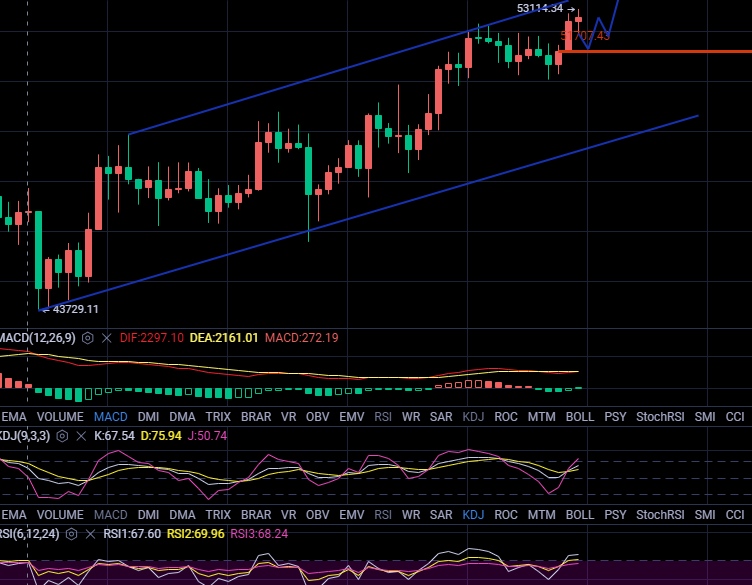
Task: Select VOLUME in the indicator row above RSI panel
Action: pos(60,515)
